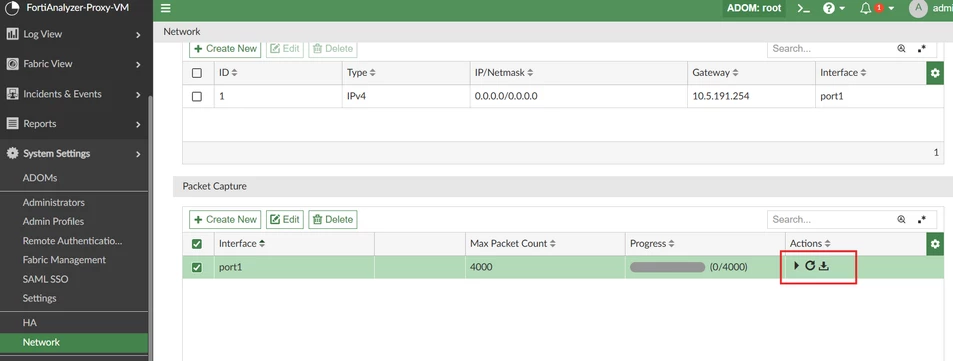The width and height of the screenshot is (953, 361).
Task: Click the Reports sidebar icon
Action: pyautogui.click(x=12, y=123)
